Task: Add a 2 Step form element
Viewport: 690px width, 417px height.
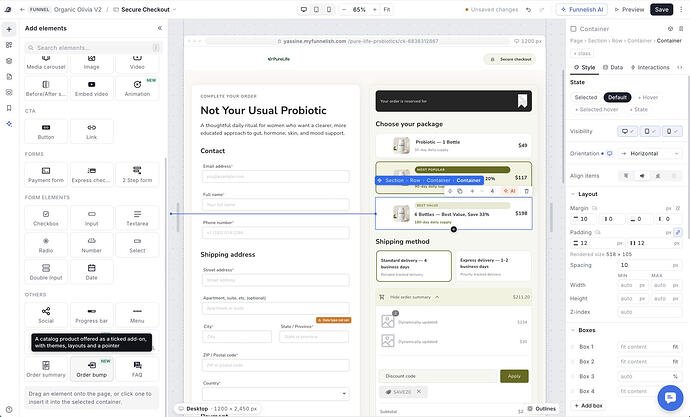Action: pos(137,175)
